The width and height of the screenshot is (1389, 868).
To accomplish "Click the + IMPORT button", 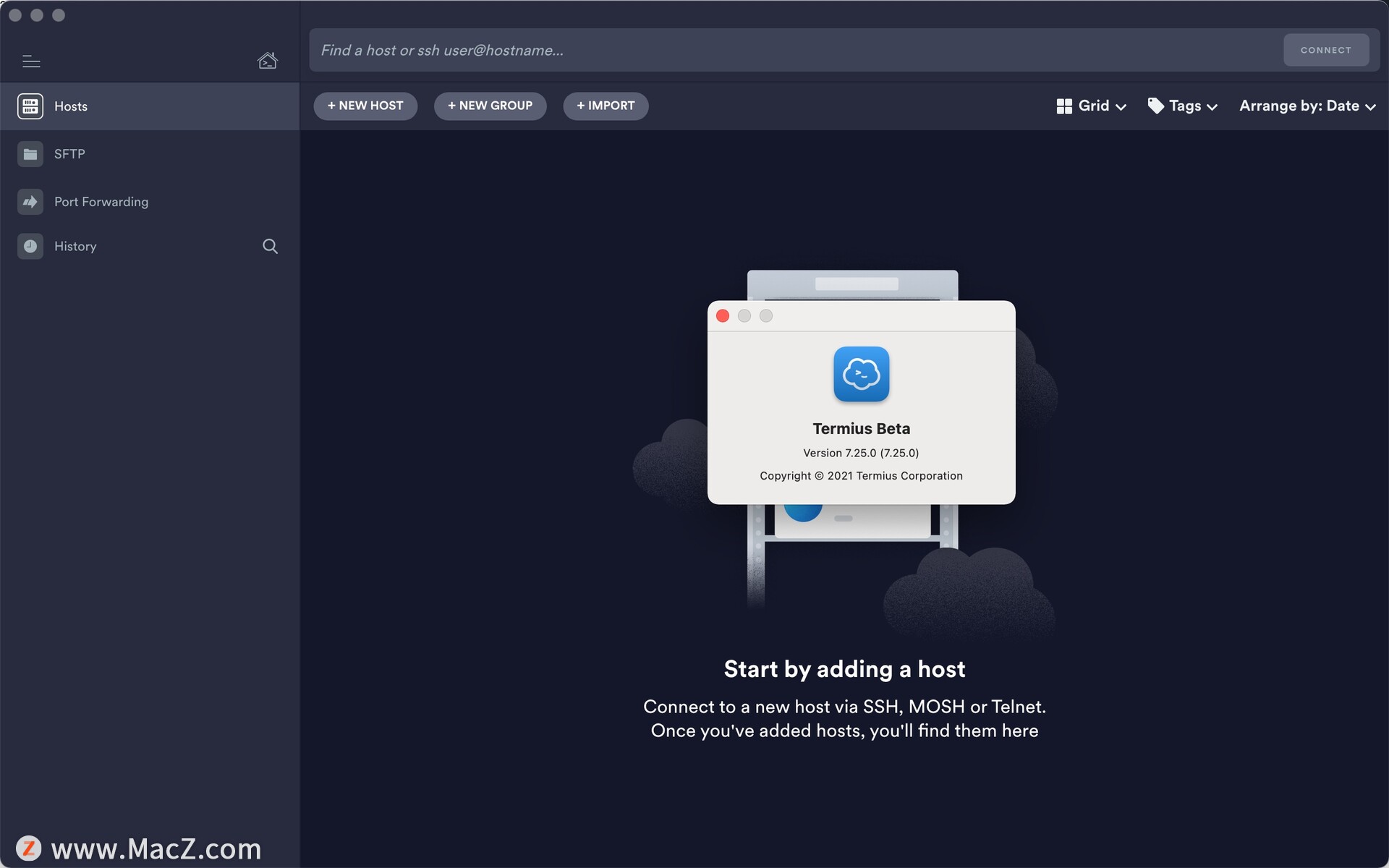I will (x=606, y=106).
